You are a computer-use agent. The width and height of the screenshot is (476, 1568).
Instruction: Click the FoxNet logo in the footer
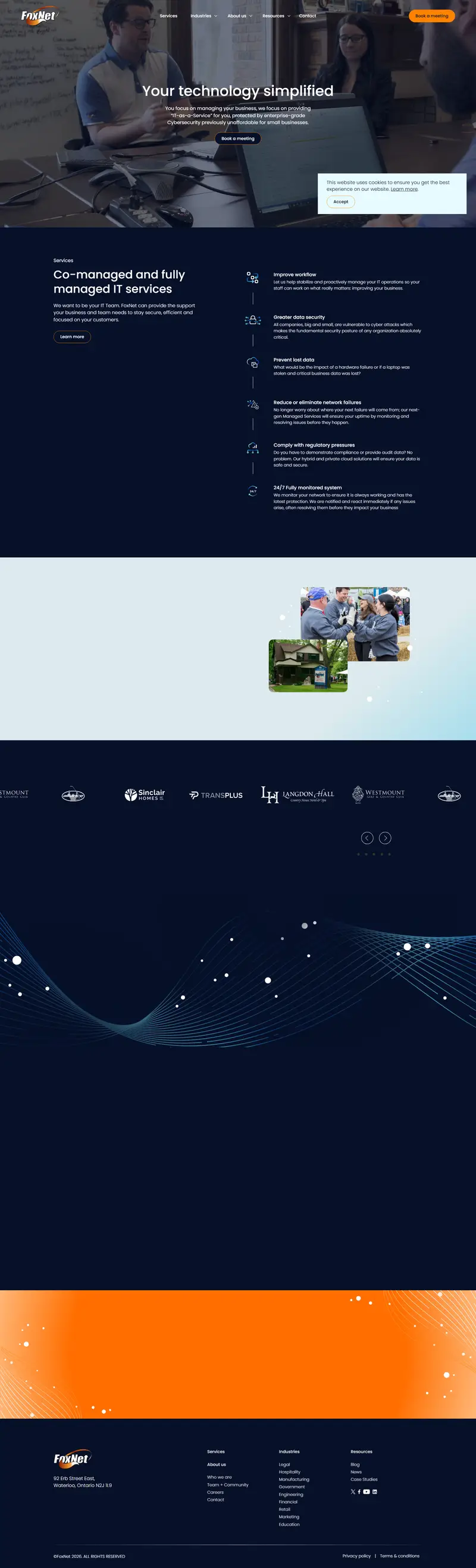[73, 1459]
